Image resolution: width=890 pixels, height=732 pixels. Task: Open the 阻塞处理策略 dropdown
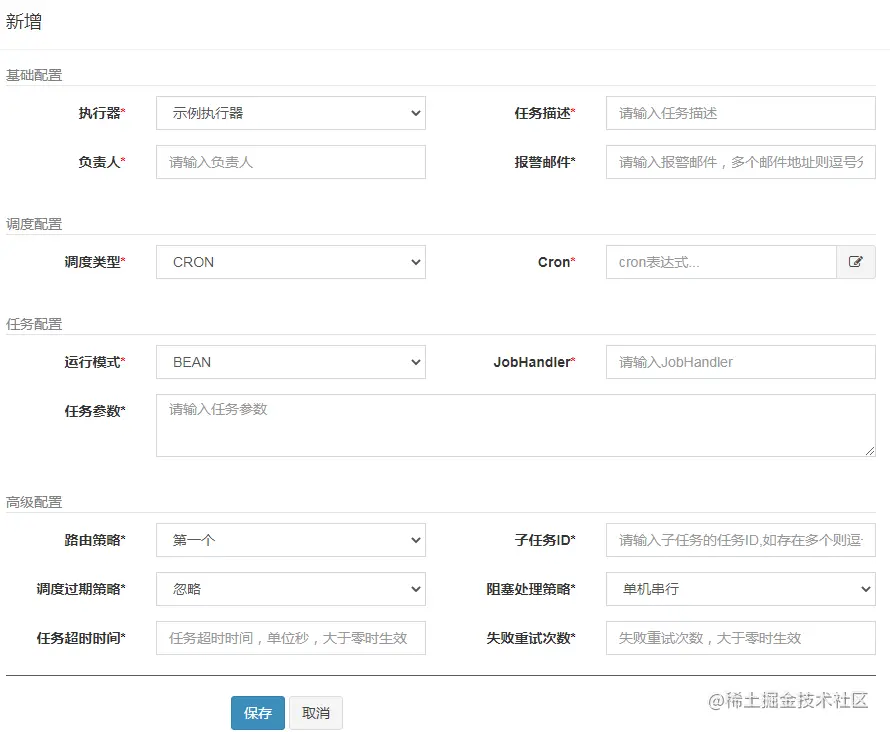[741, 589]
